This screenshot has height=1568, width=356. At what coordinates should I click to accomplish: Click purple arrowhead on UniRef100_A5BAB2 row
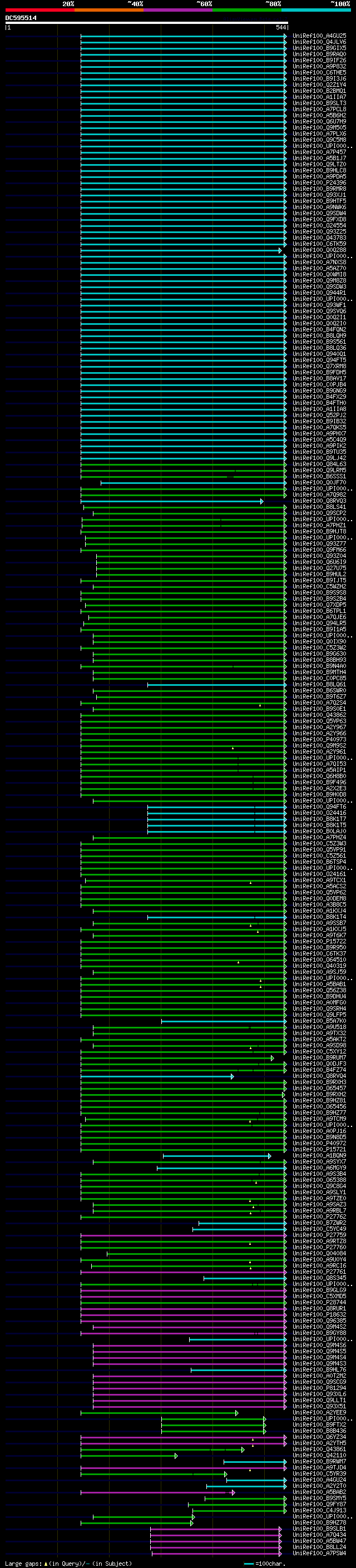(x=233, y=1492)
